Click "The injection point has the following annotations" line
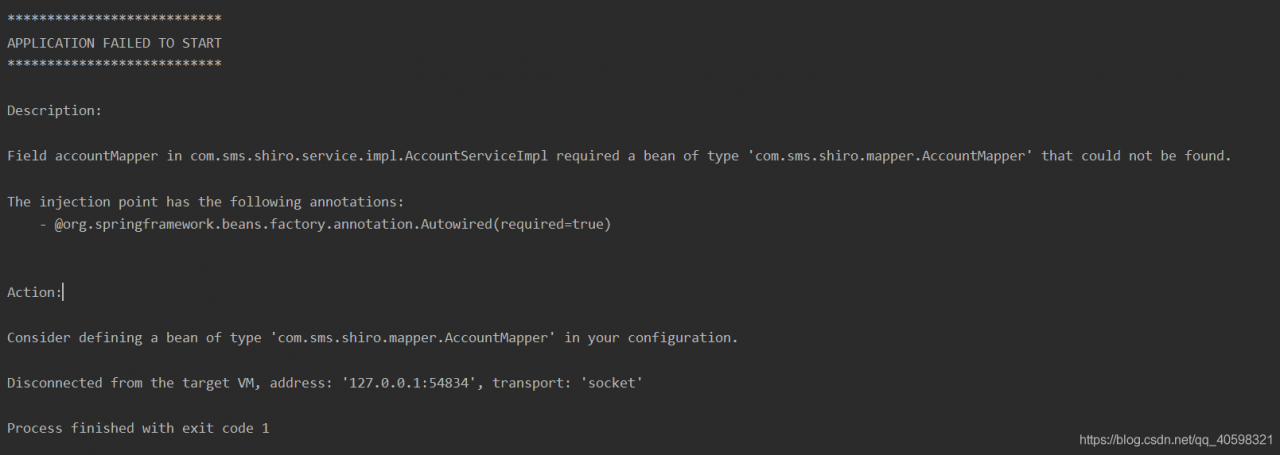 [x=205, y=202]
